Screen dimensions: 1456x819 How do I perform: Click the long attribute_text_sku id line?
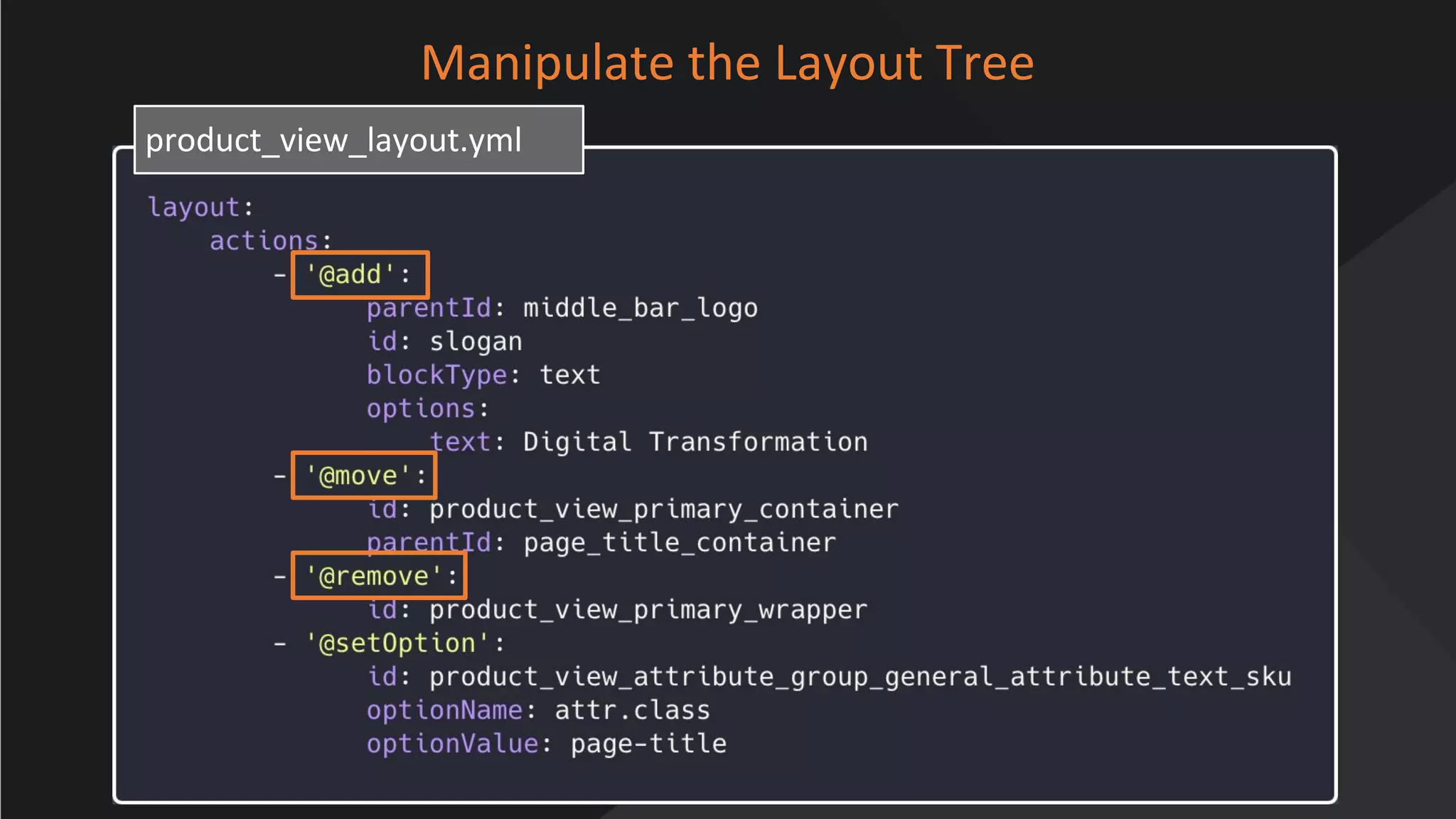(830, 677)
